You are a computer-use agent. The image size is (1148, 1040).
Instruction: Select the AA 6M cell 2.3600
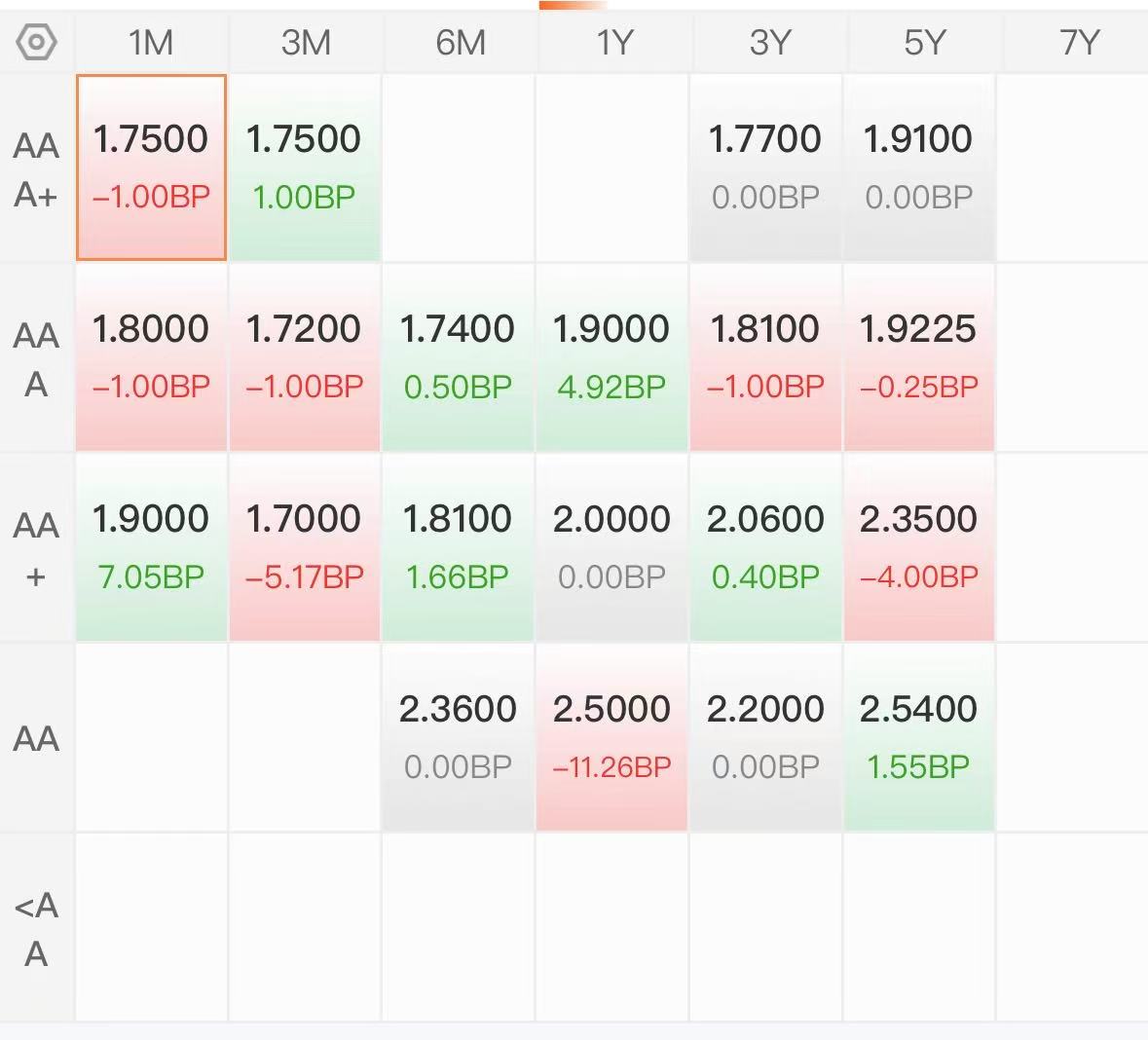[458, 737]
